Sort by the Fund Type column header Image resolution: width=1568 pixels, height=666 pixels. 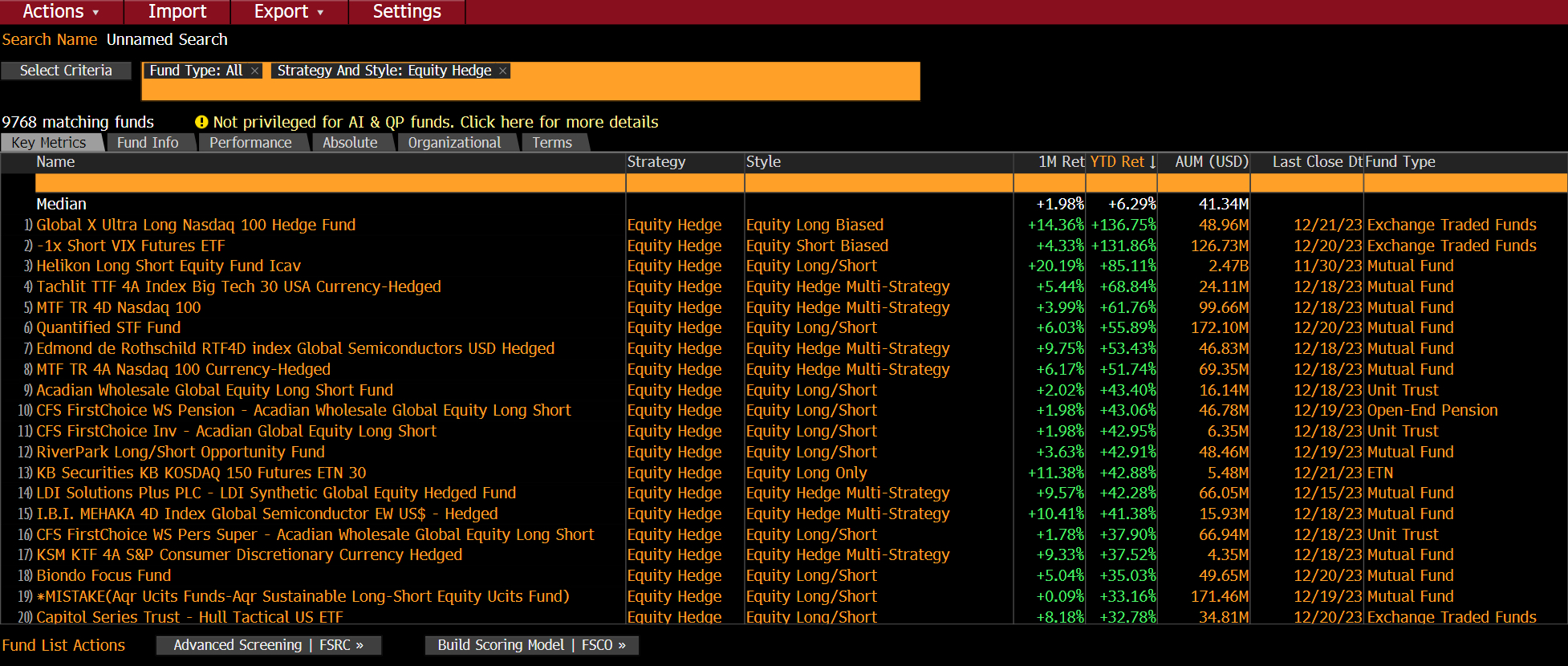[1400, 162]
